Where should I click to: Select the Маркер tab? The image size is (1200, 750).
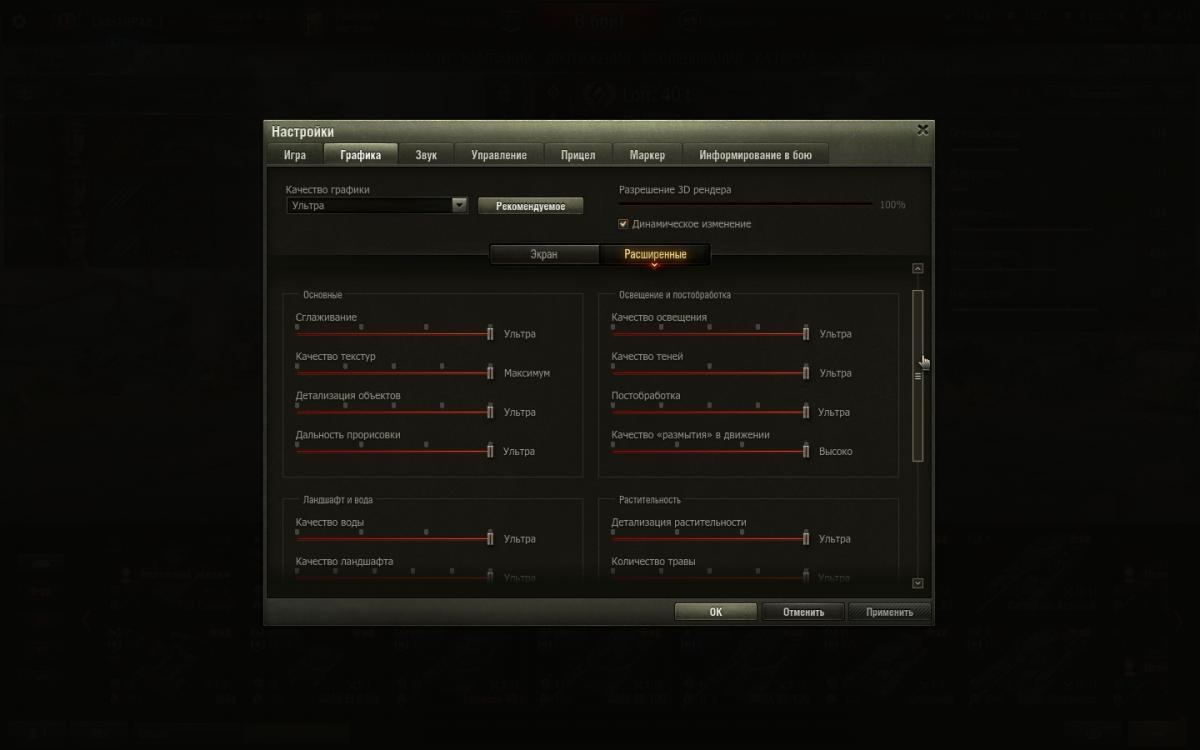click(x=647, y=154)
